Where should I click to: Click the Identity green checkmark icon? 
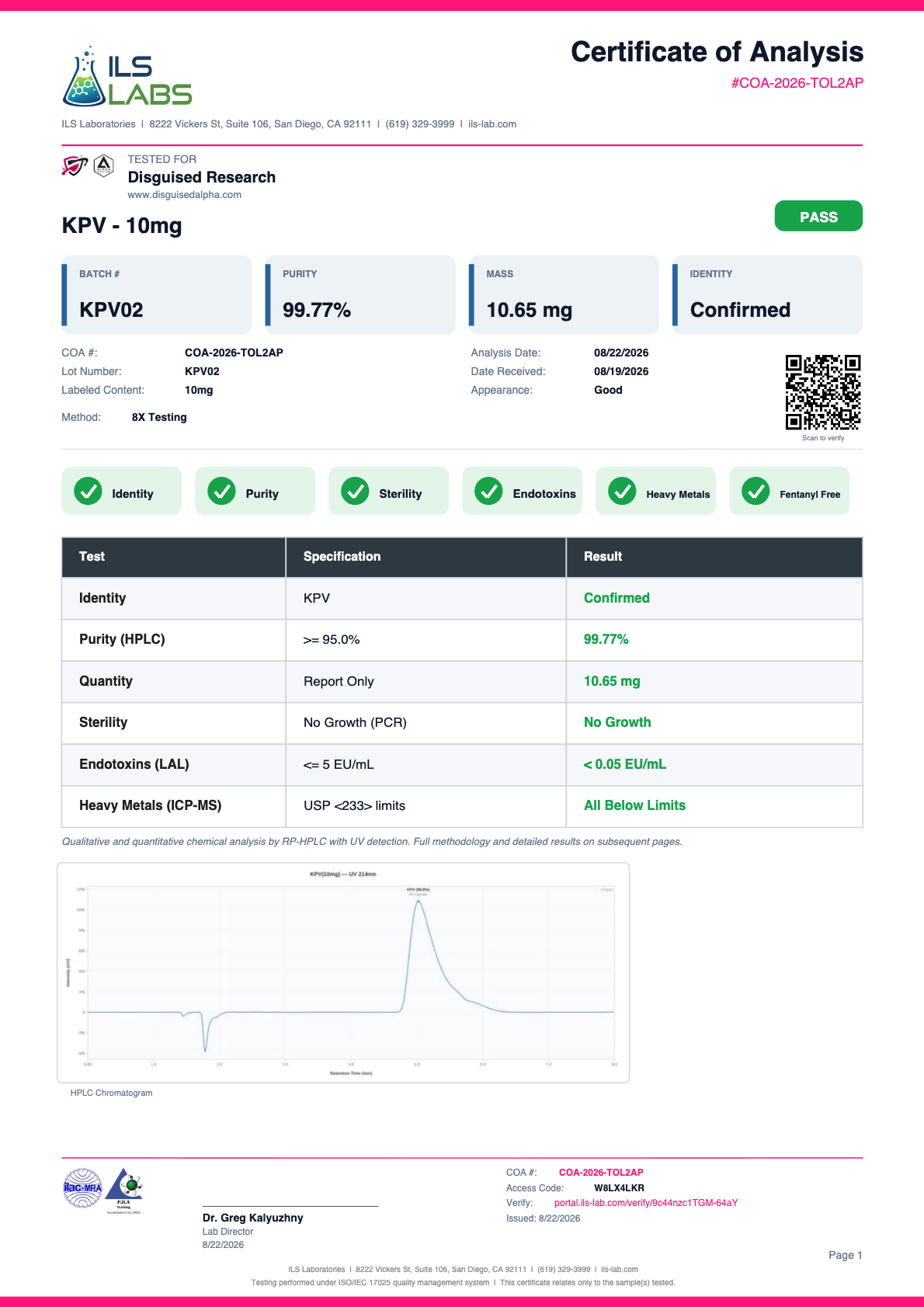pos(88,491)
